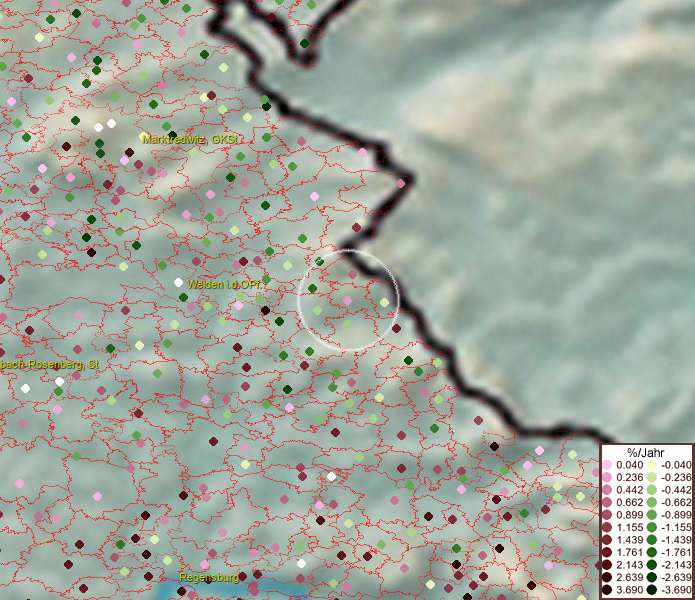Select the -3.690 darkest green legend swatch
Screen dimensions: 695x600
[x=652, y=590]
